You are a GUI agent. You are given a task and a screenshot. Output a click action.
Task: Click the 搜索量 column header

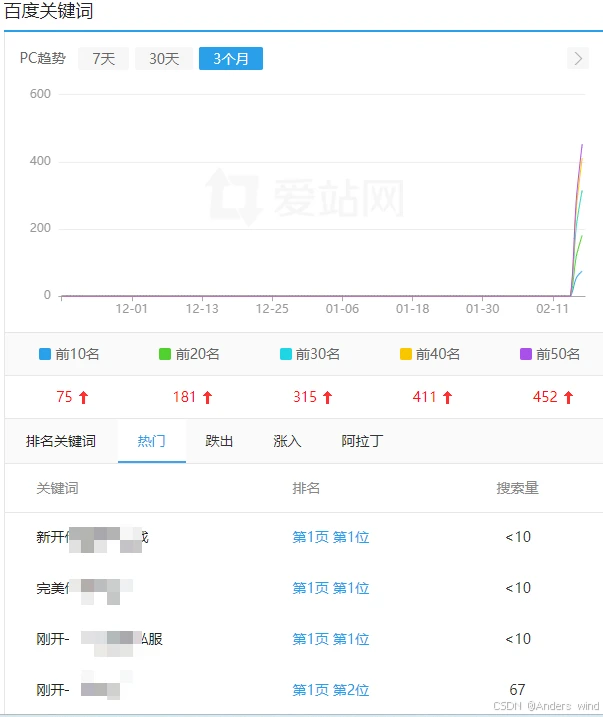tap(517, 488)
